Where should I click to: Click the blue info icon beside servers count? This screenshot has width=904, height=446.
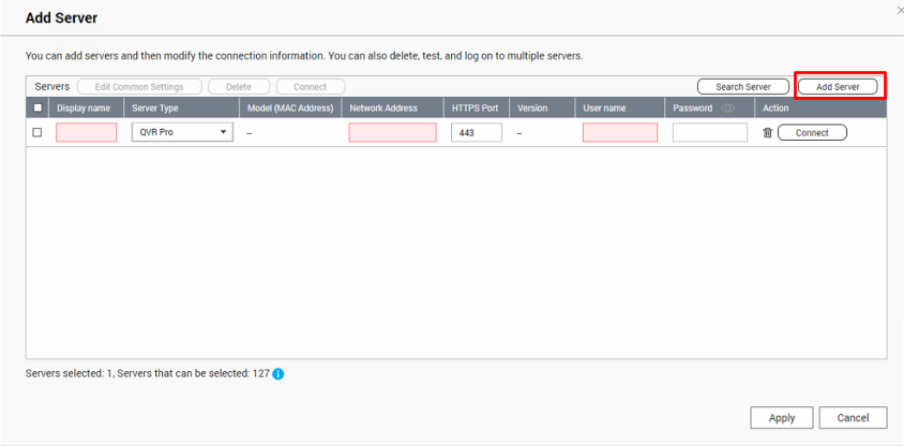(278, 374)
